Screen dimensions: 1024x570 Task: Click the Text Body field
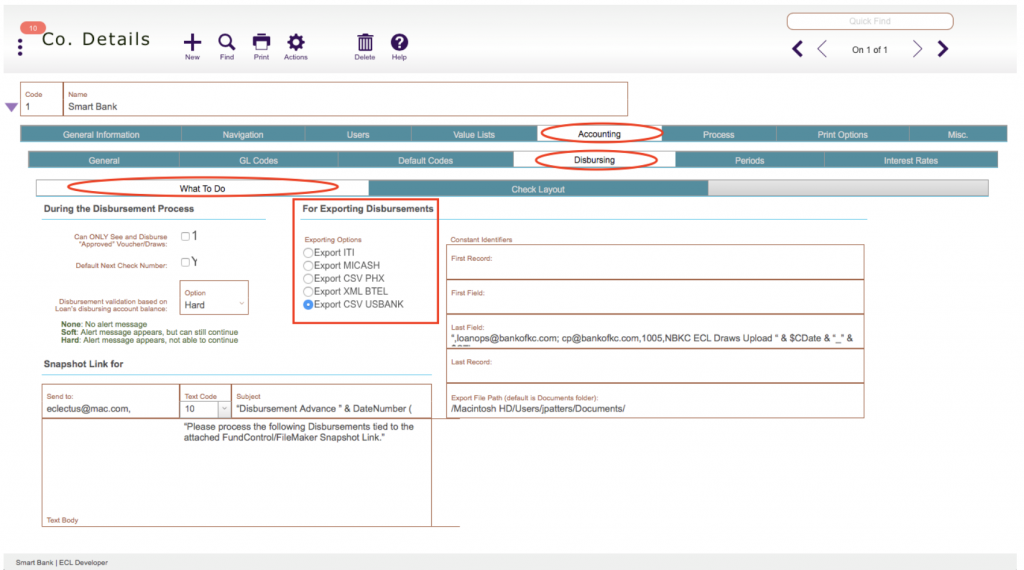tap(236, 473)
